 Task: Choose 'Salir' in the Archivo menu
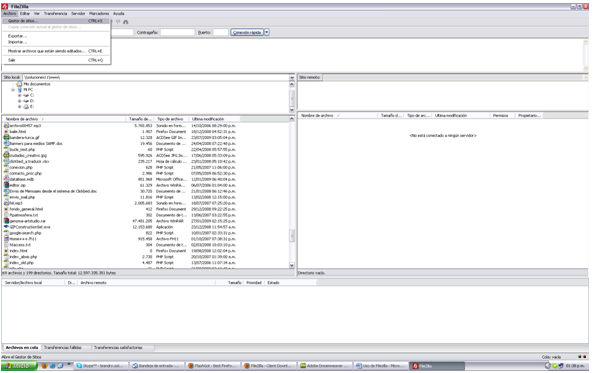[x=56, y=60]
